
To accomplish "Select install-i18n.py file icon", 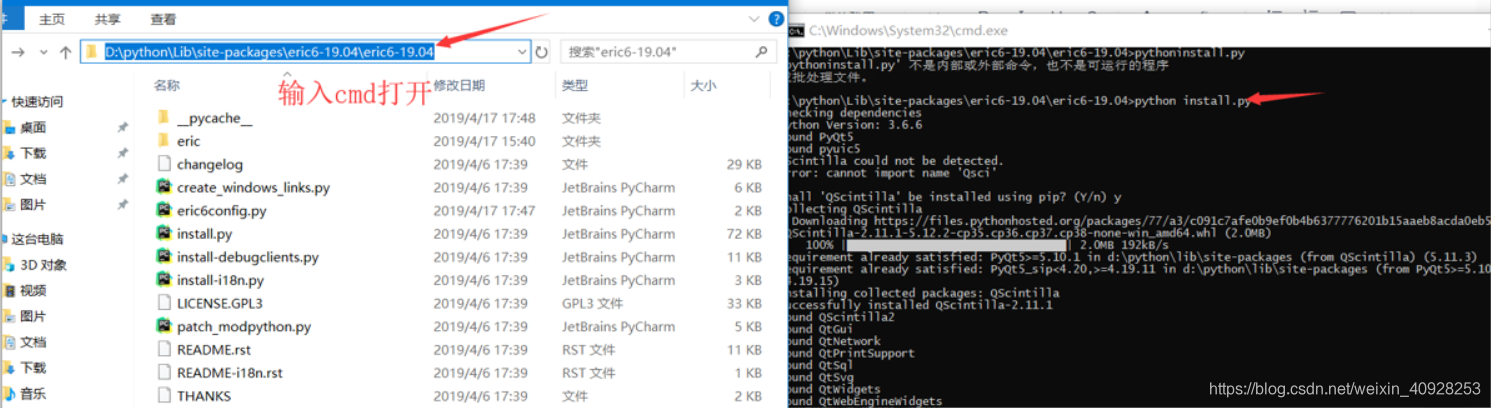I will point(165,280).
